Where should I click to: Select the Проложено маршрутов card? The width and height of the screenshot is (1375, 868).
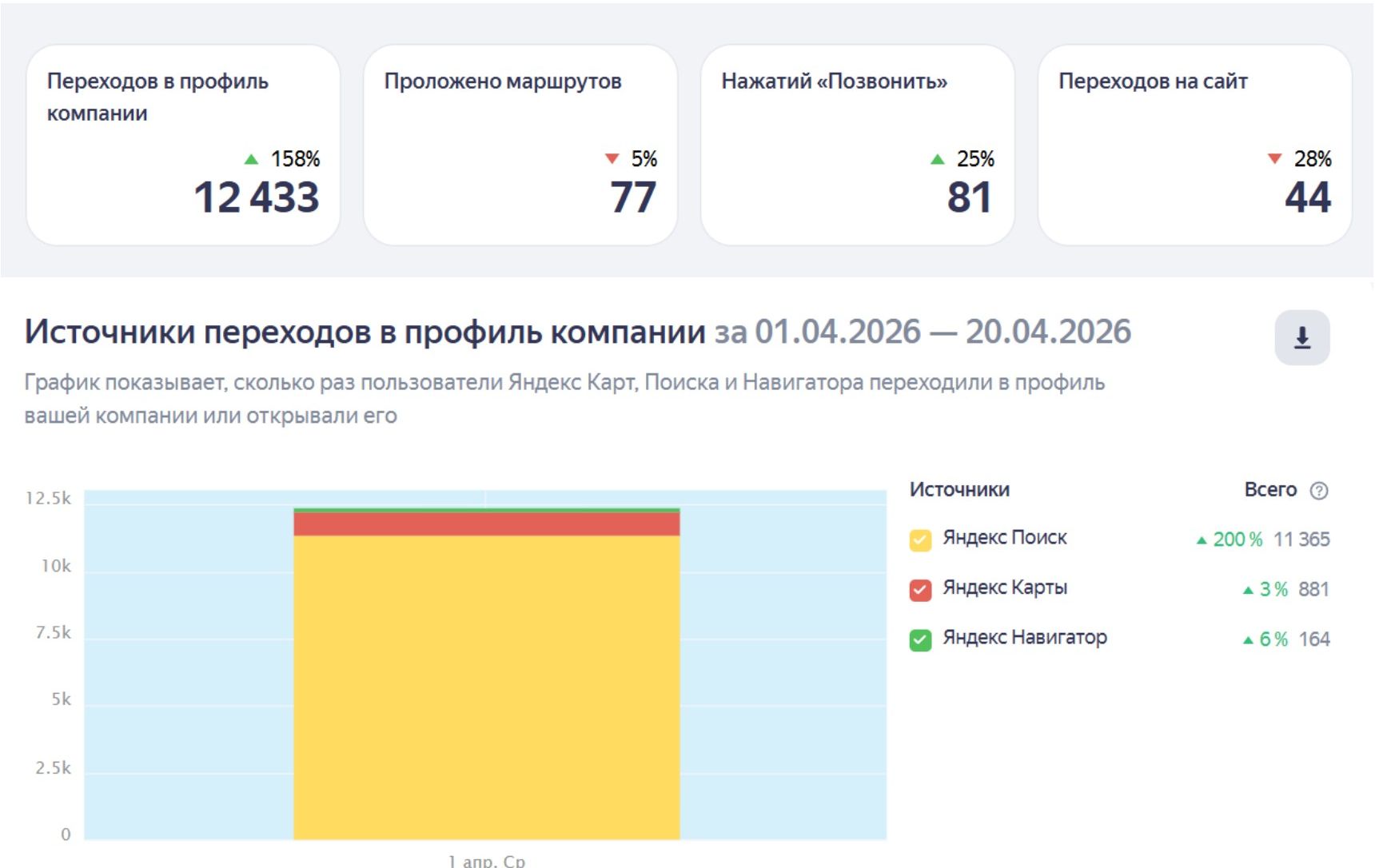pos(520,145)
